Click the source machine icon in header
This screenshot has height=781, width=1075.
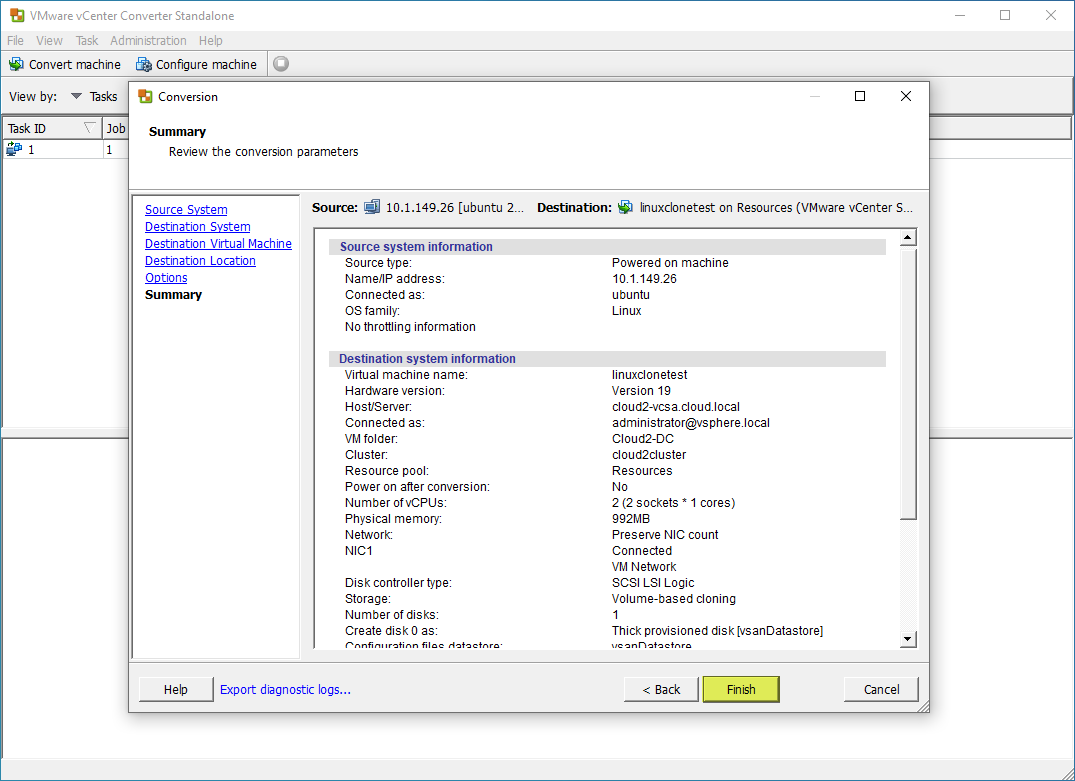[372, 208]
